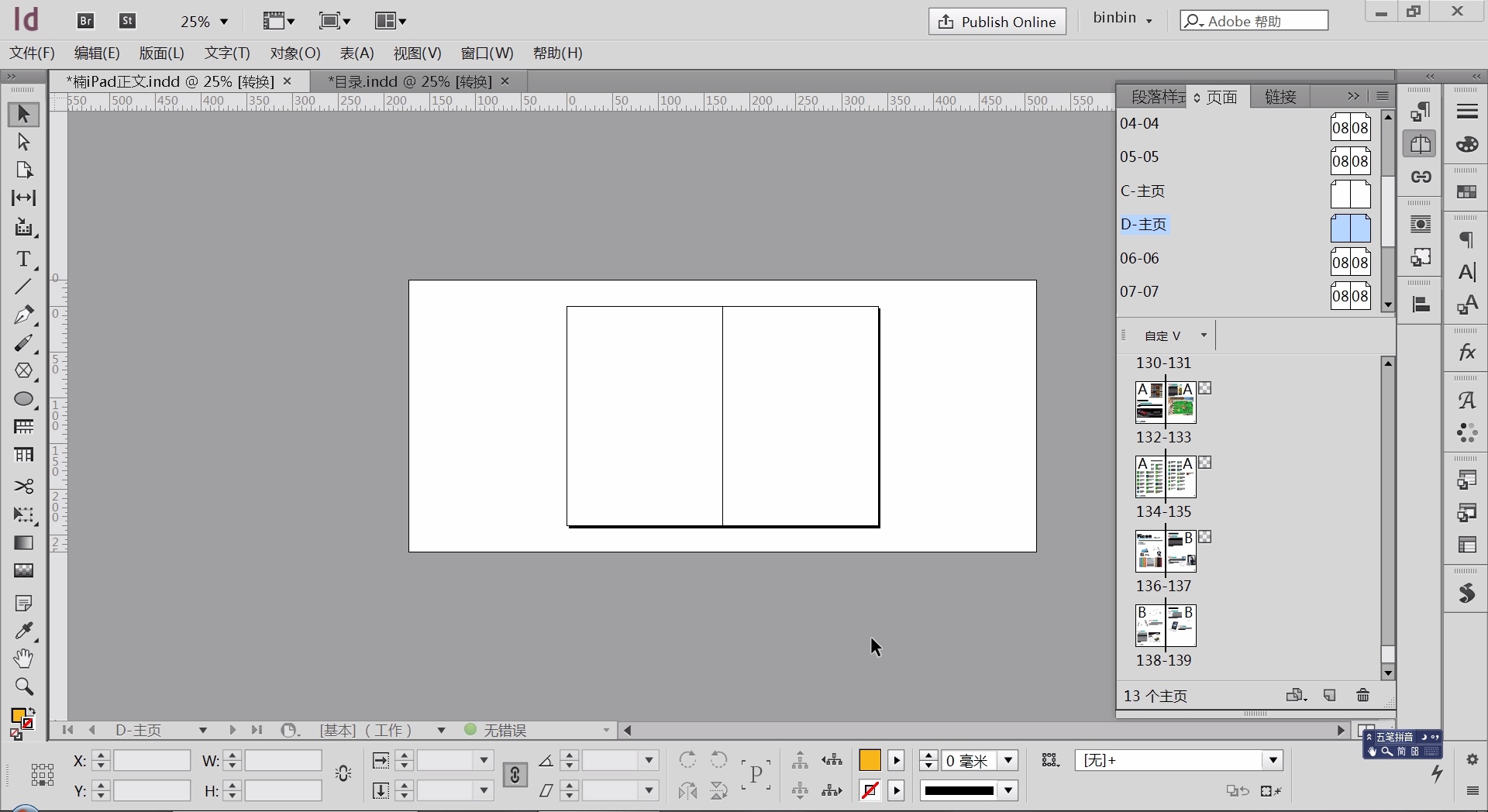1488x812 pixels.
Task: Select the Type tool
Action: pyautogui.click(x=23, y=259)
